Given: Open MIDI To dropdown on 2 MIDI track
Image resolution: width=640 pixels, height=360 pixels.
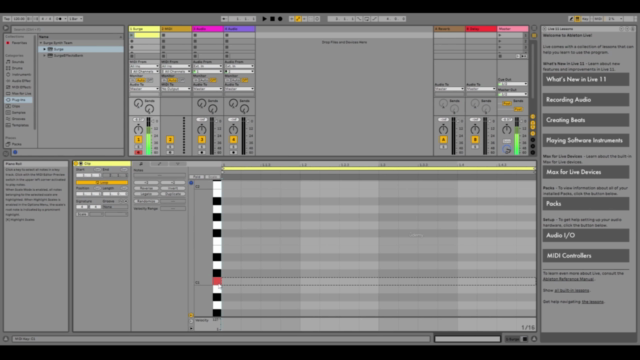Looking at the screenshot, I should 176,89.
